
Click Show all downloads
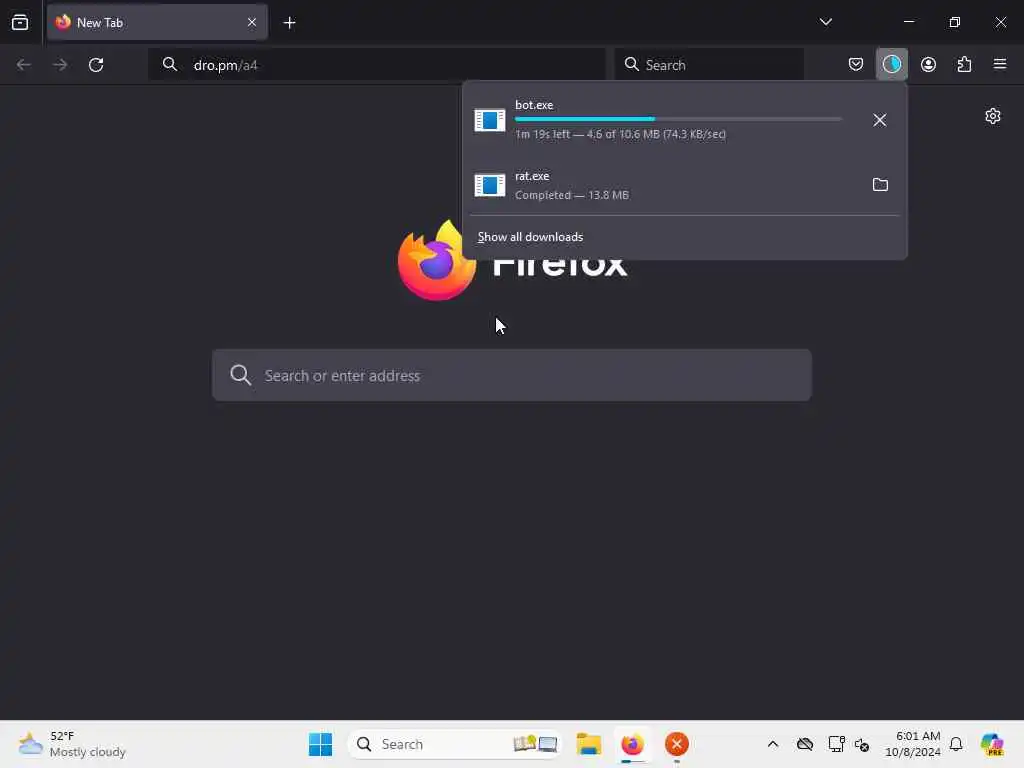click(530, 237)
